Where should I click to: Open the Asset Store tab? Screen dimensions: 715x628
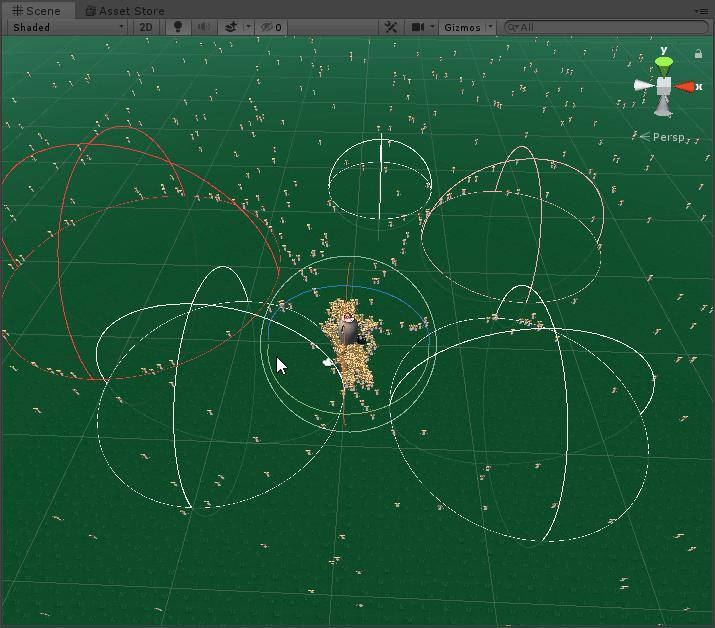pyautogui.click(x=125, y=10)
